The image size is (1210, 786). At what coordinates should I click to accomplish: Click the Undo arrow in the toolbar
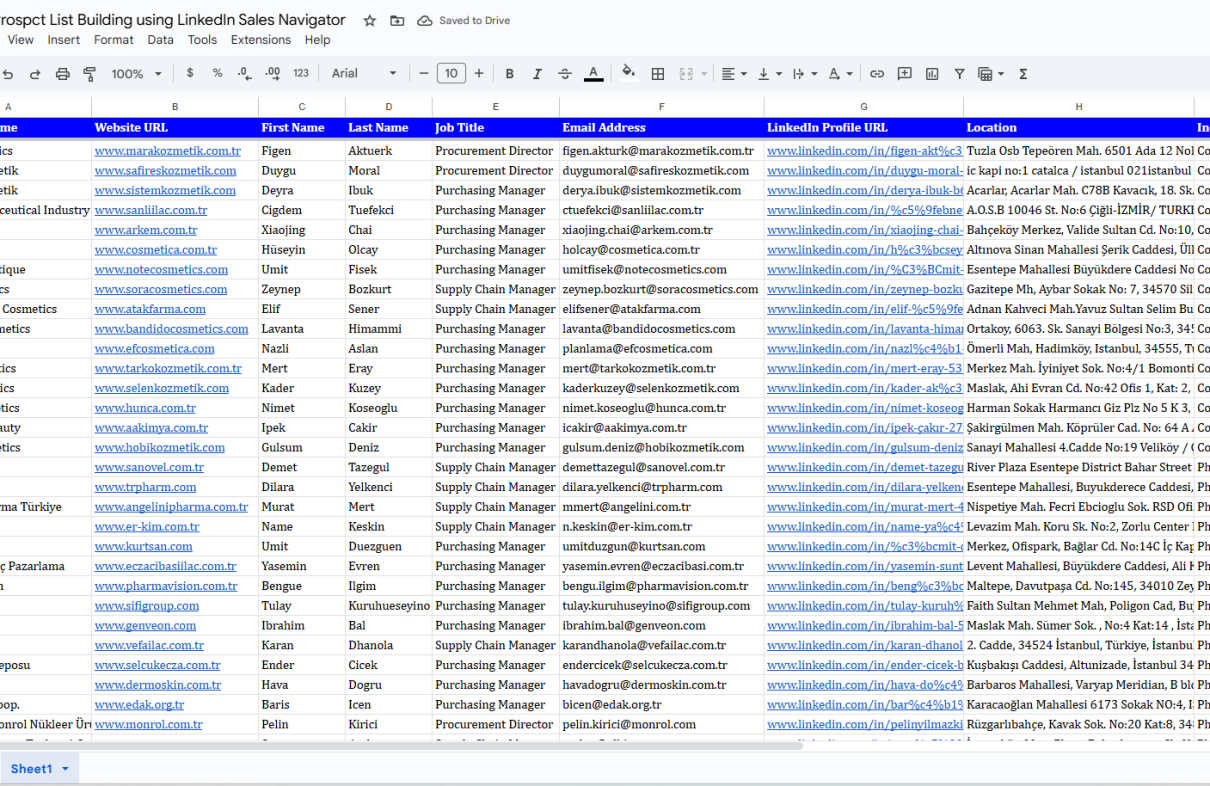tap(8, 74)
